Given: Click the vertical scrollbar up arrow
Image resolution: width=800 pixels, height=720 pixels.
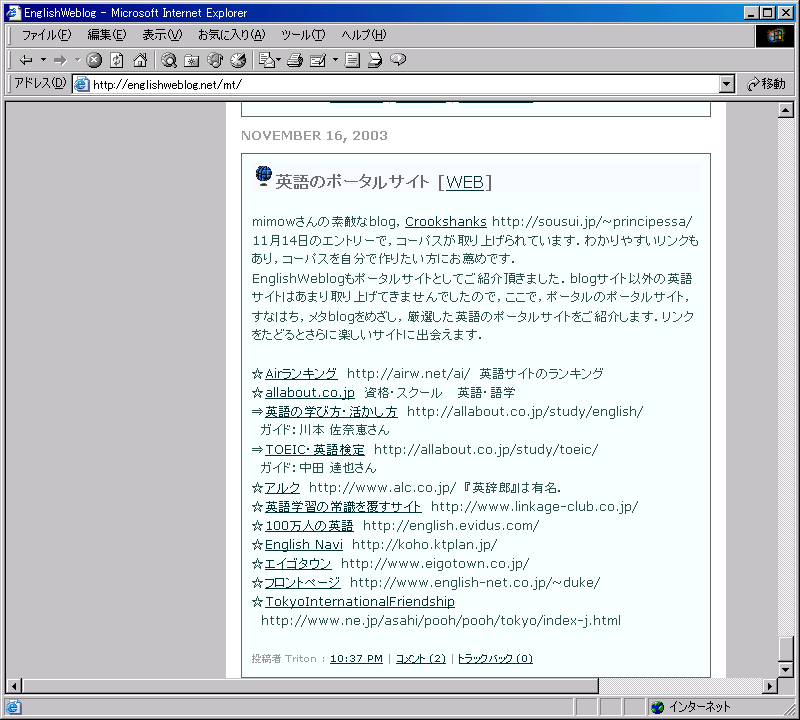Looking at the screenshot, I should (x=786, y=110).
